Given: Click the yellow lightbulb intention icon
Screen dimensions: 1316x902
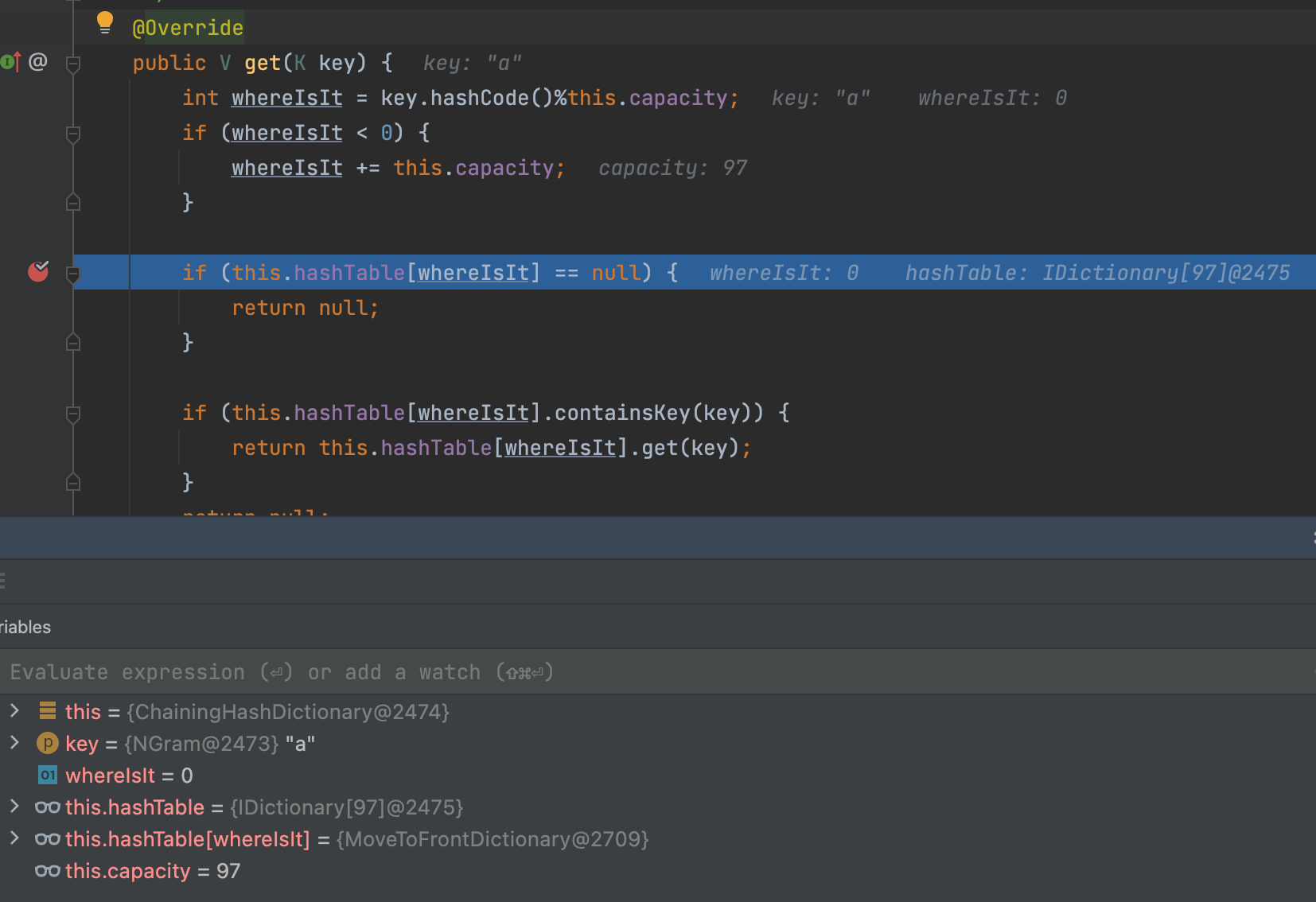Looking at the screenshot, I should pyautogui.click(x=105, y=23).
